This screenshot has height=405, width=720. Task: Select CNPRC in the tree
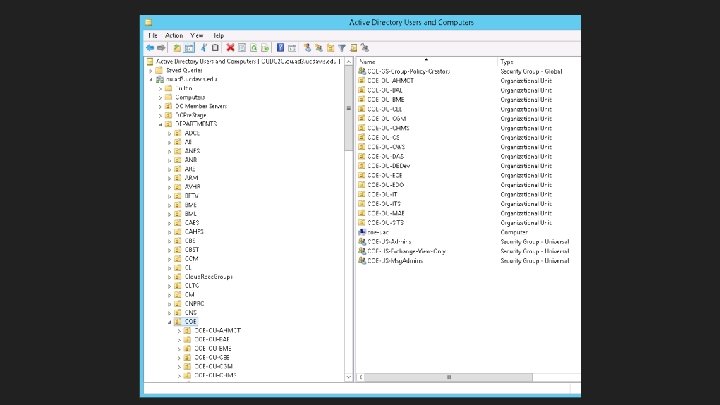[195, 304]
